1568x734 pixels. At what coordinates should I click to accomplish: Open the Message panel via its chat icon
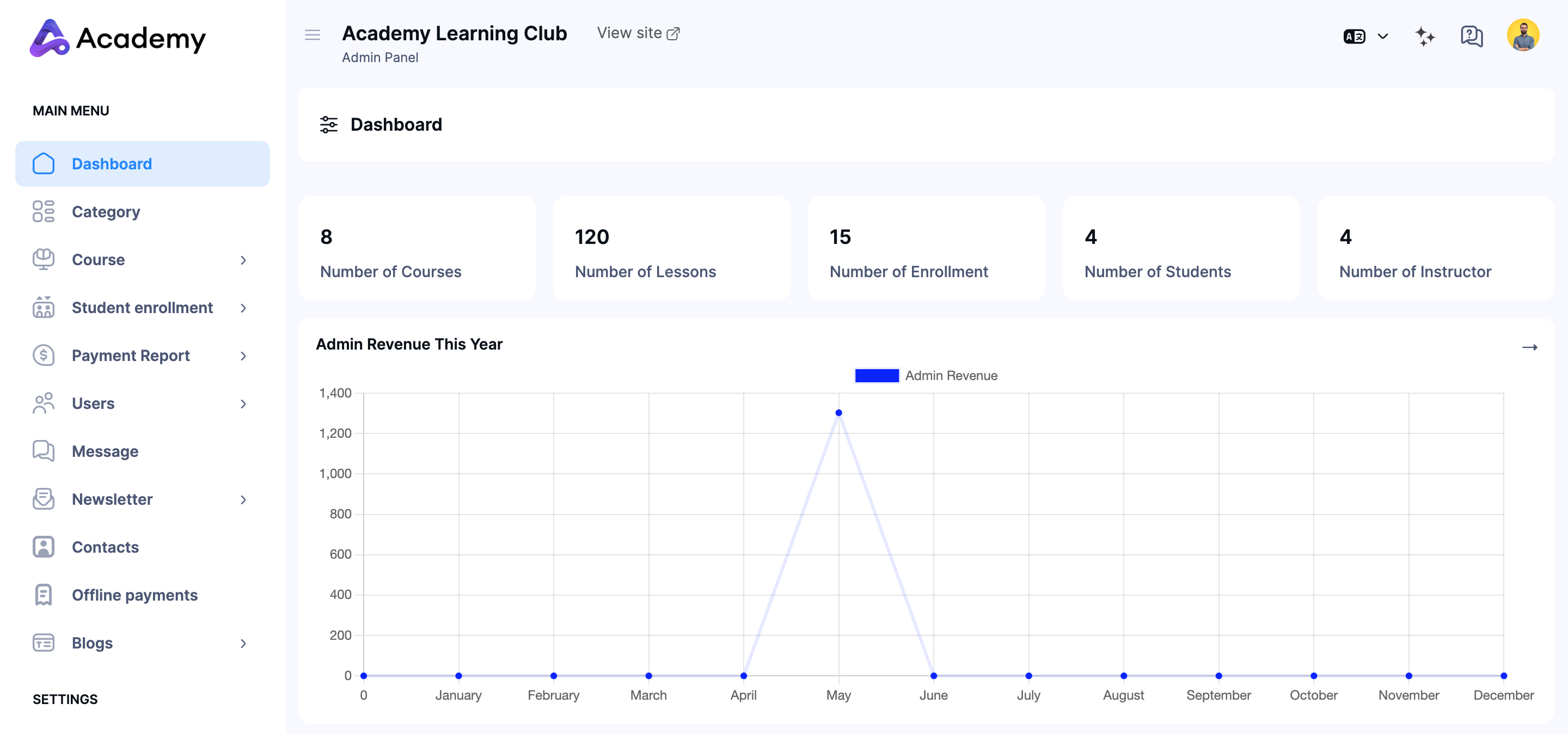(42, 451)
